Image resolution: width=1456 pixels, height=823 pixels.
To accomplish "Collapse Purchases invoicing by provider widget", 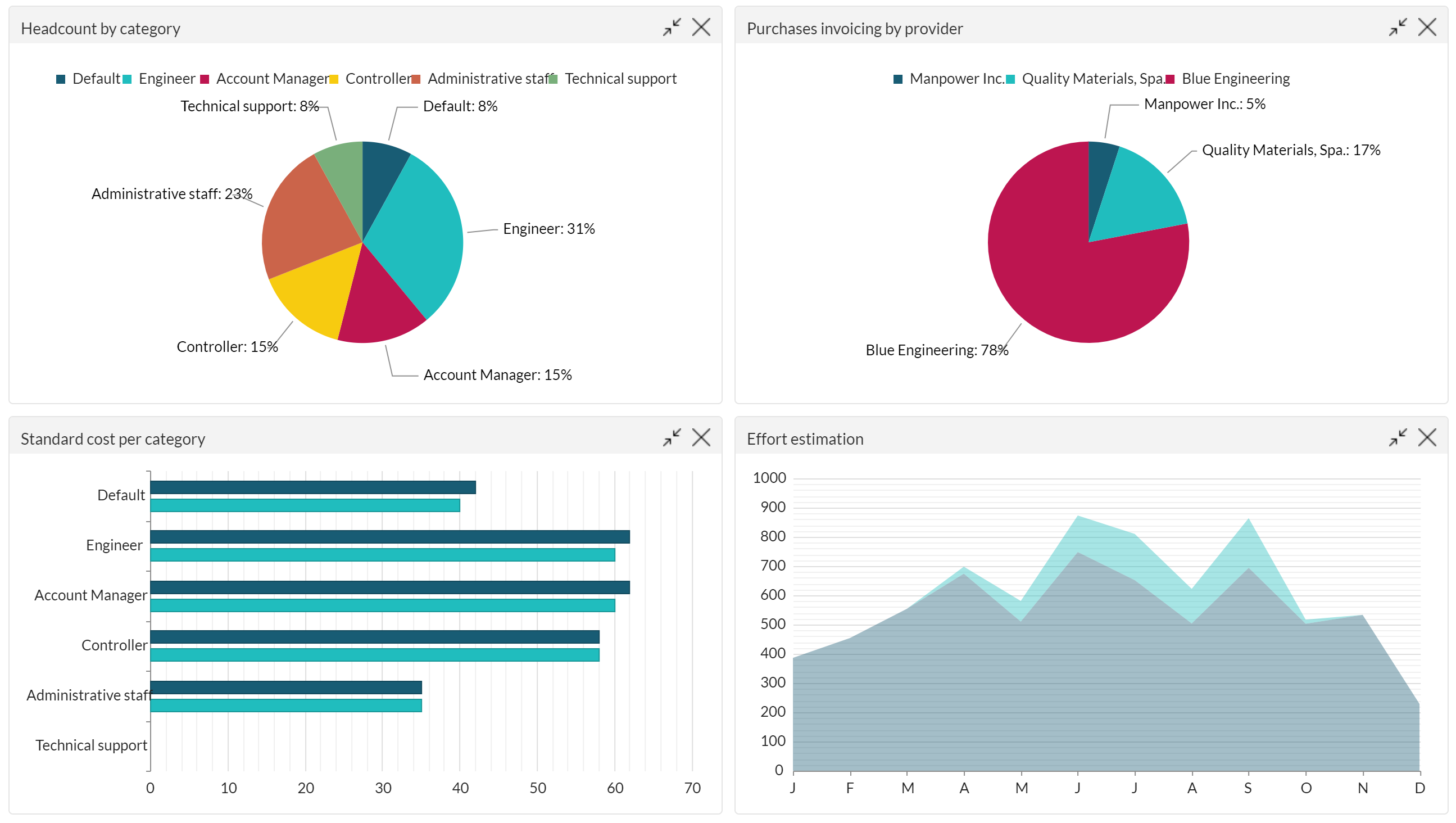I will pyautogui.click(x=1397, y=27).
